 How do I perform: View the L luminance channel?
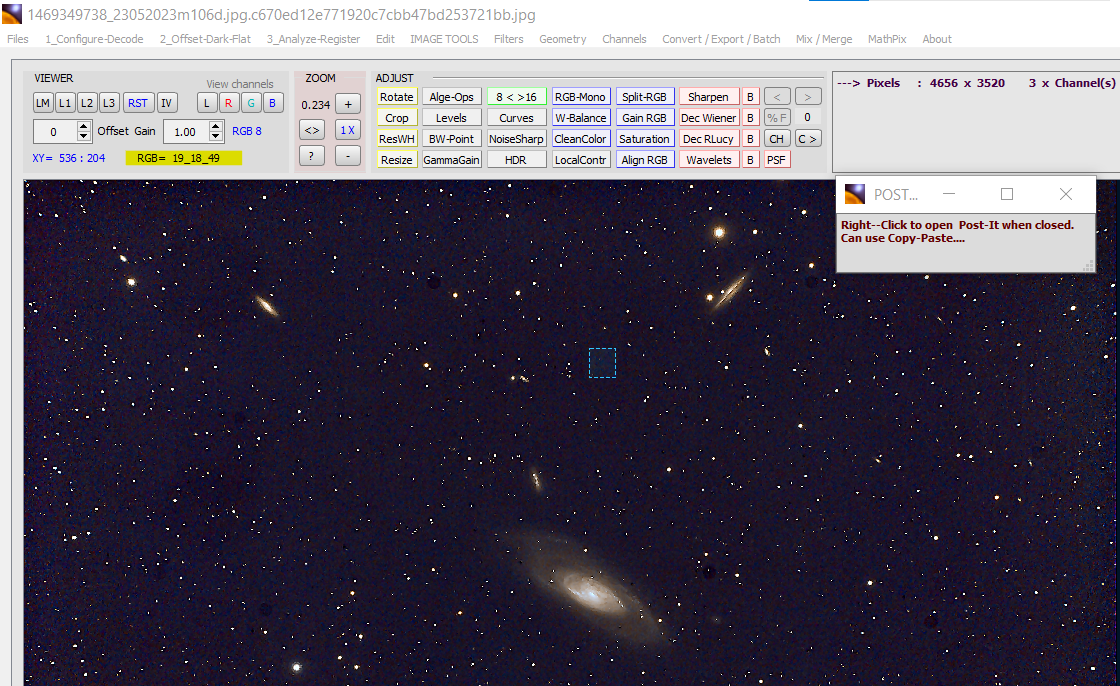click(207, 103)
